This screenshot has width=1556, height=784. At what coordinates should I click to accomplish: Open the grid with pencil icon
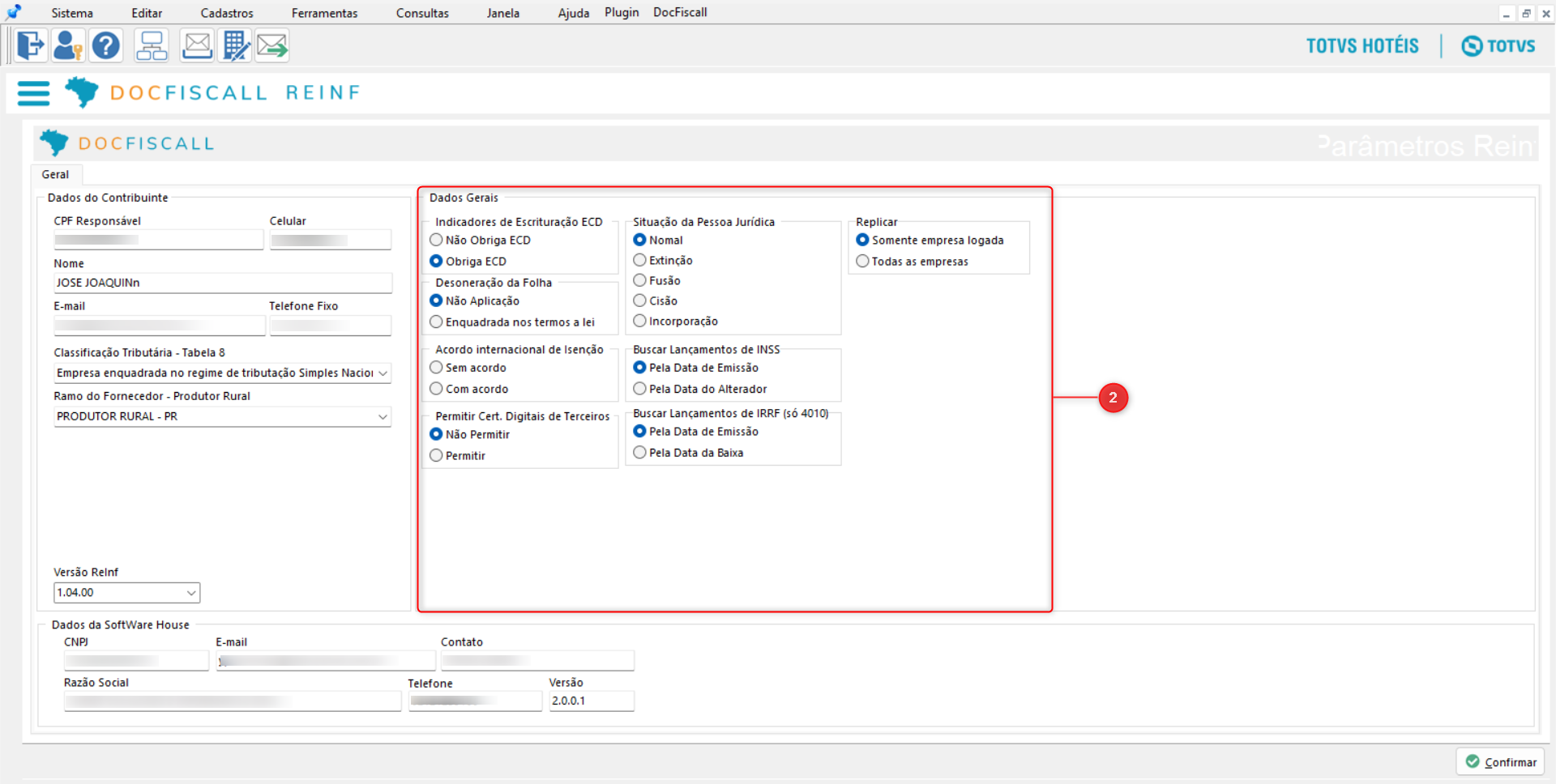[236, 45]
